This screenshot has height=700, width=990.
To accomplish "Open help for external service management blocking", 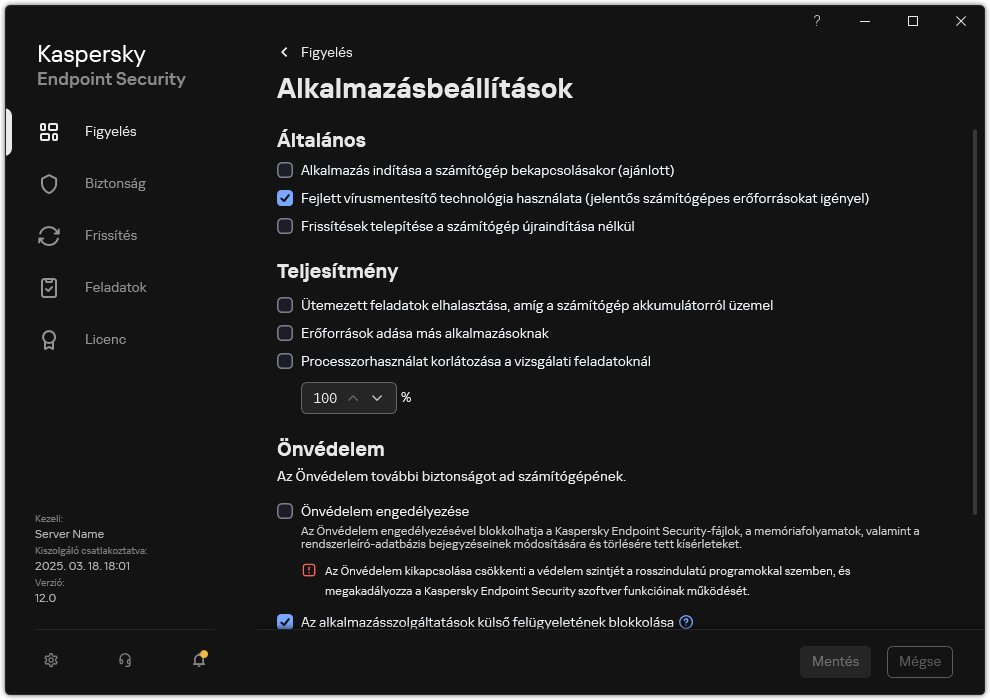I will pos(686,622).
